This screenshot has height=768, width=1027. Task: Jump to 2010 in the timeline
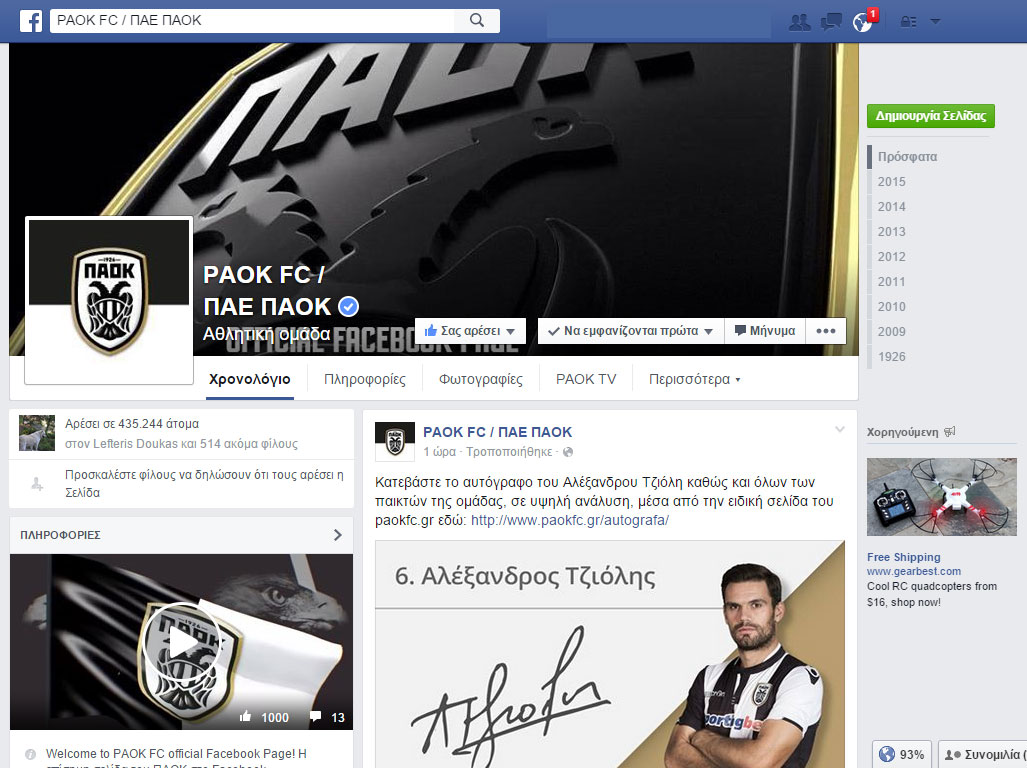(891, 306)
